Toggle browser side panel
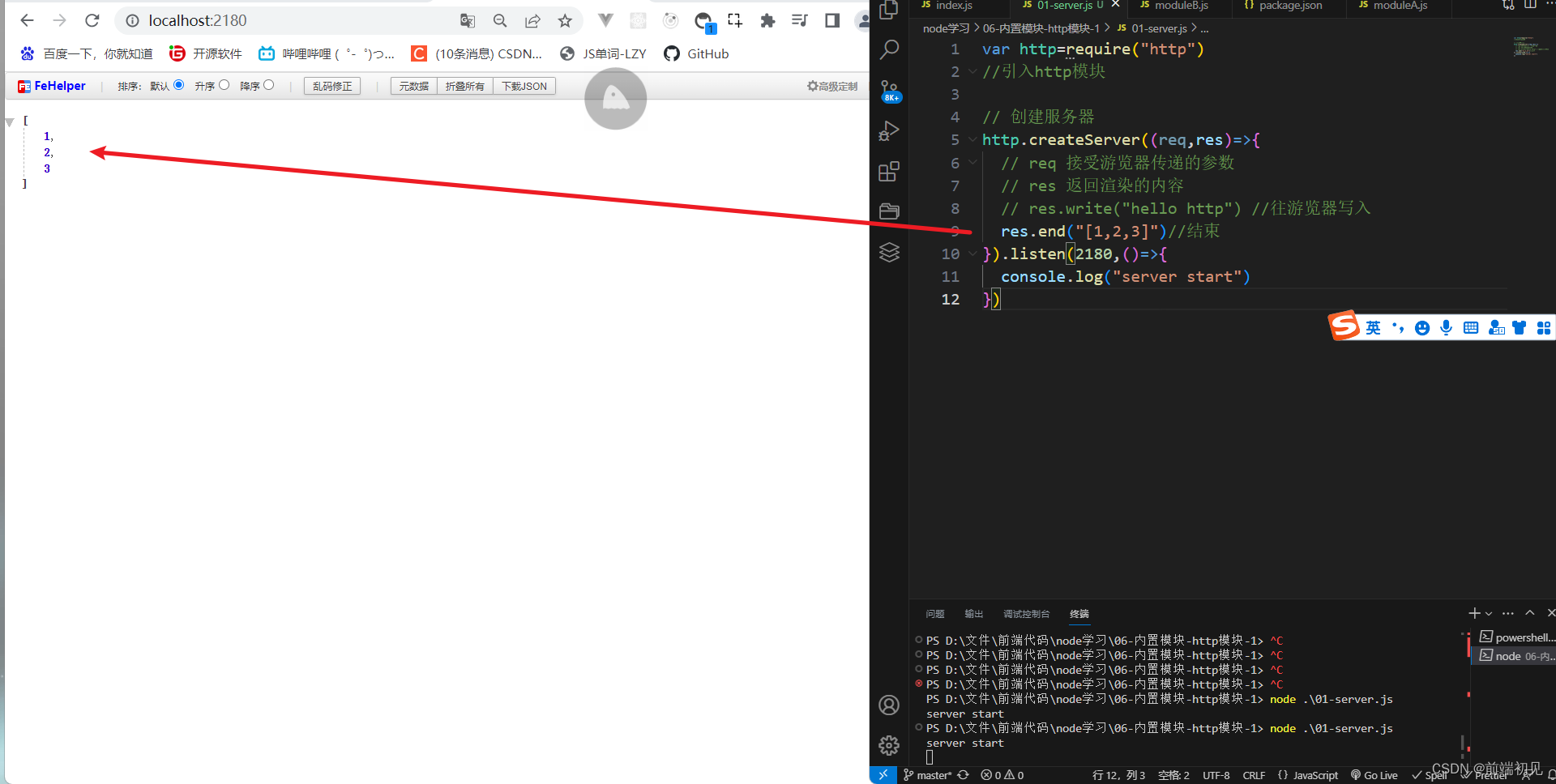The image size is (1556, 784). coord(832,21)
